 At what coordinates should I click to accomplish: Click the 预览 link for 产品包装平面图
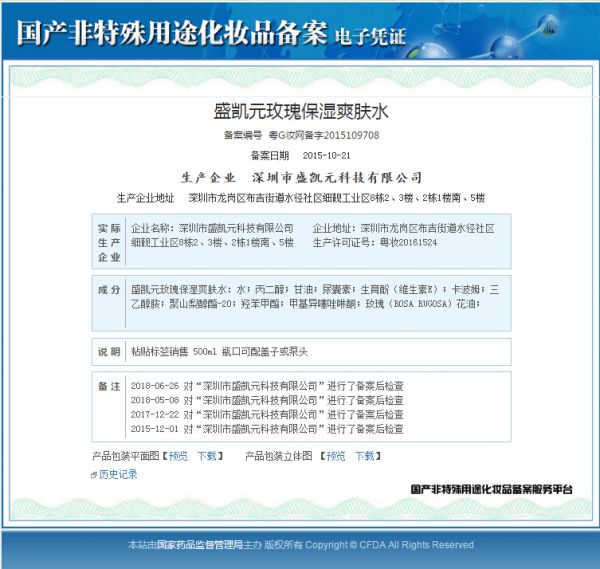178,456
